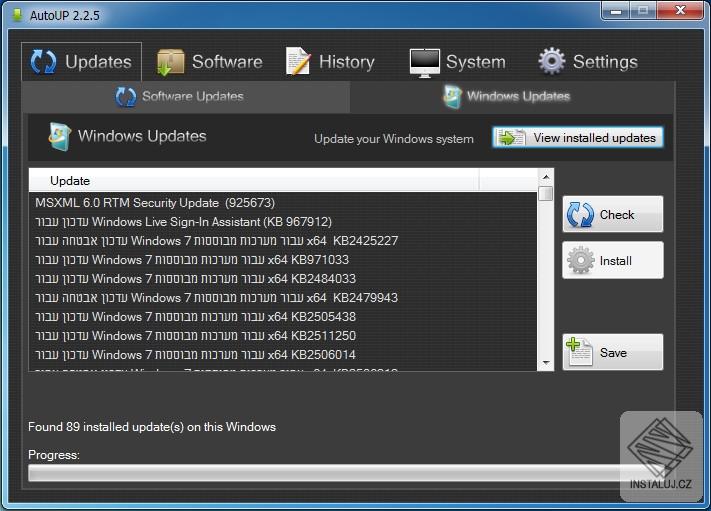This screenshot has width=711, height=511.
Task: Click the list scrollbar up arrow
Action: [546, 177]
